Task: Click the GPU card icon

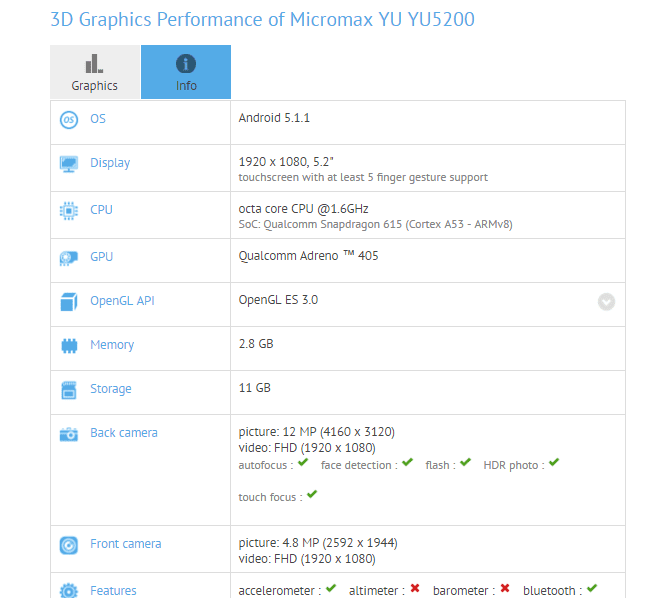Action: (x=69, y=258)
